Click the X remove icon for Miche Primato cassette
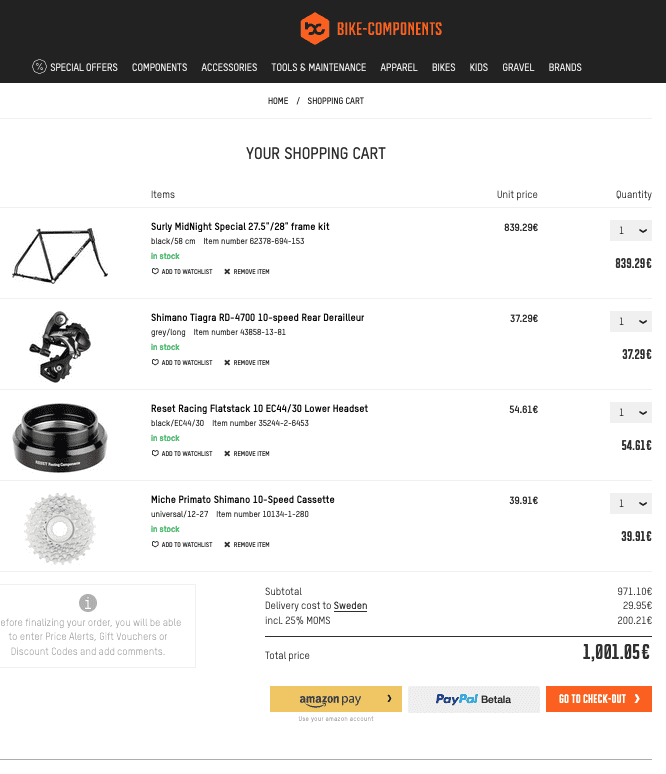 (x=227, y=544)
